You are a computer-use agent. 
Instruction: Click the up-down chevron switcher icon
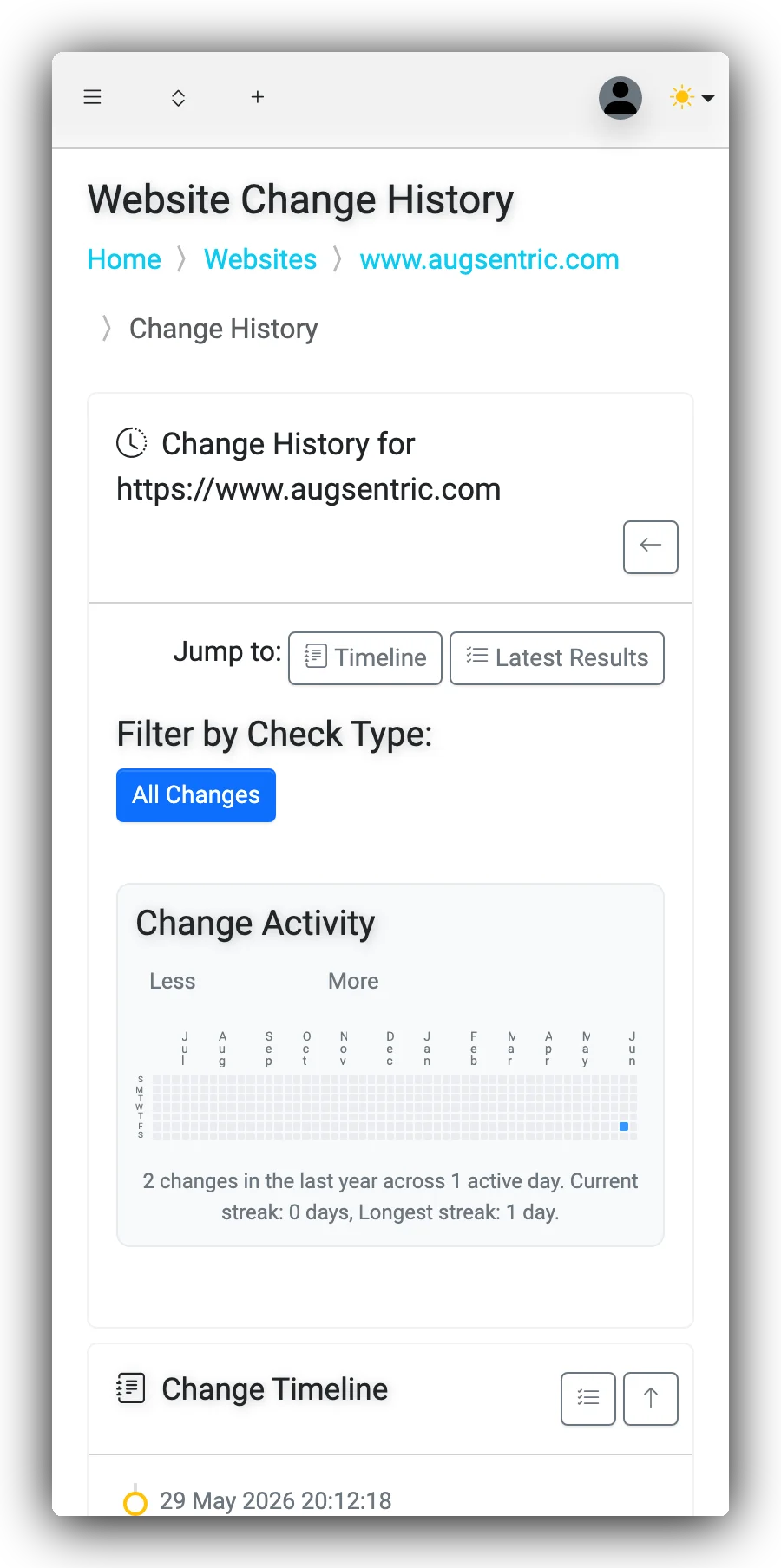coord(178,98)
